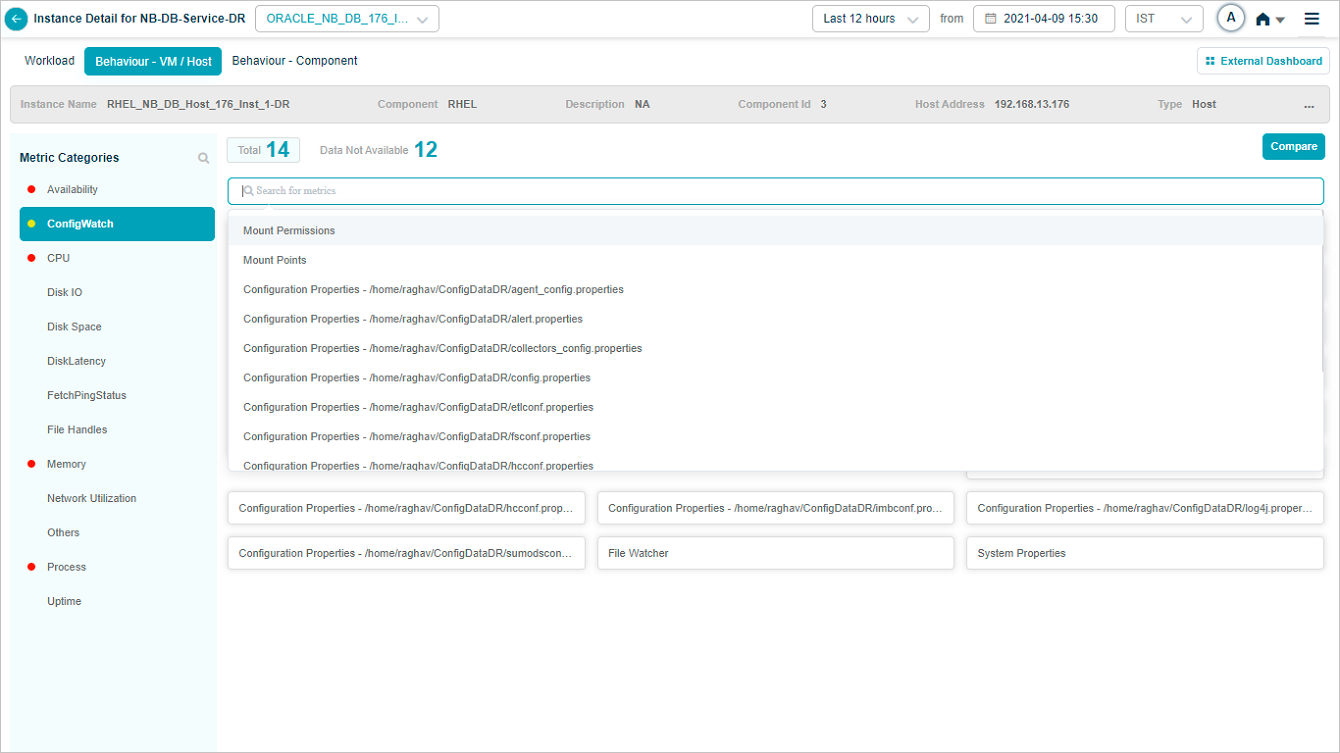Image resolution: width=1340 pixels, height=753 pixels.
Task: Open the External Dashboard
Action: [1263, 61]
